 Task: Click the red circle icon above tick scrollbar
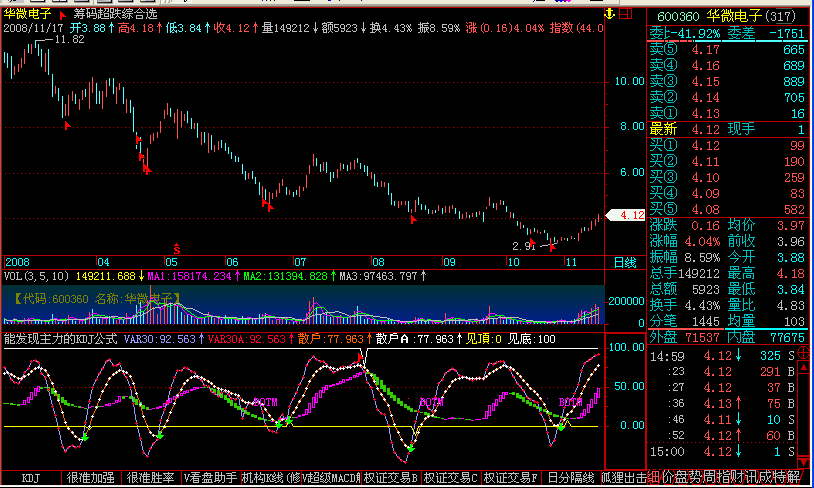click(803, 353)
